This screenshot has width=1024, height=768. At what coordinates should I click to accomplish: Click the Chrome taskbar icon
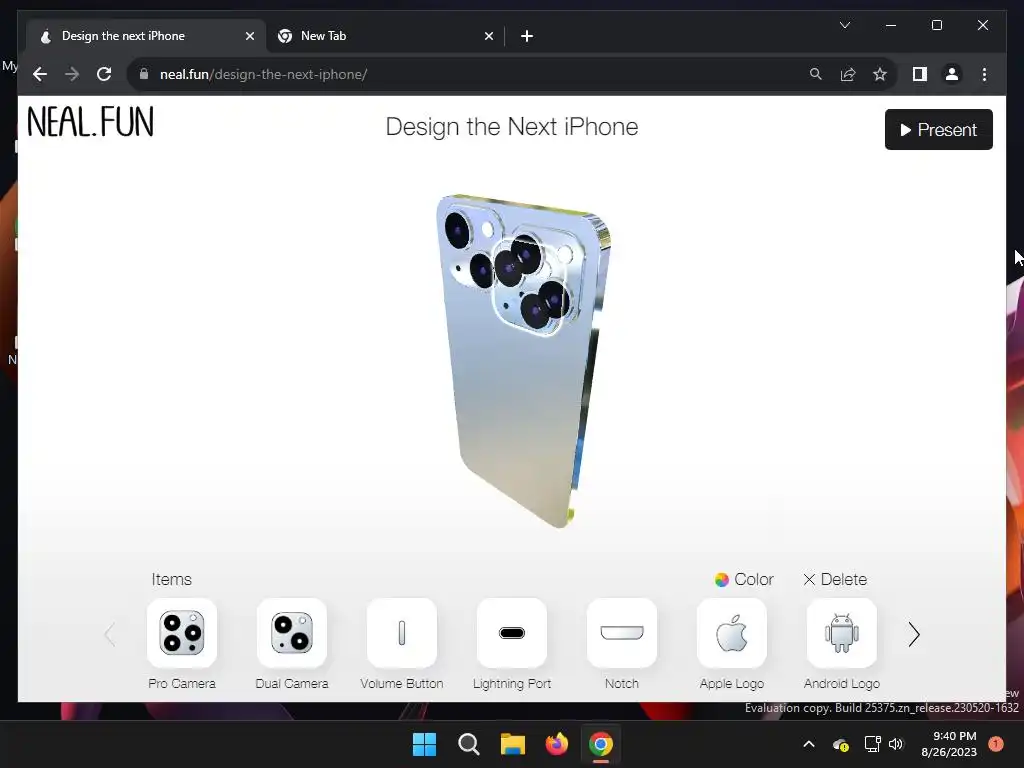(601, 744)
